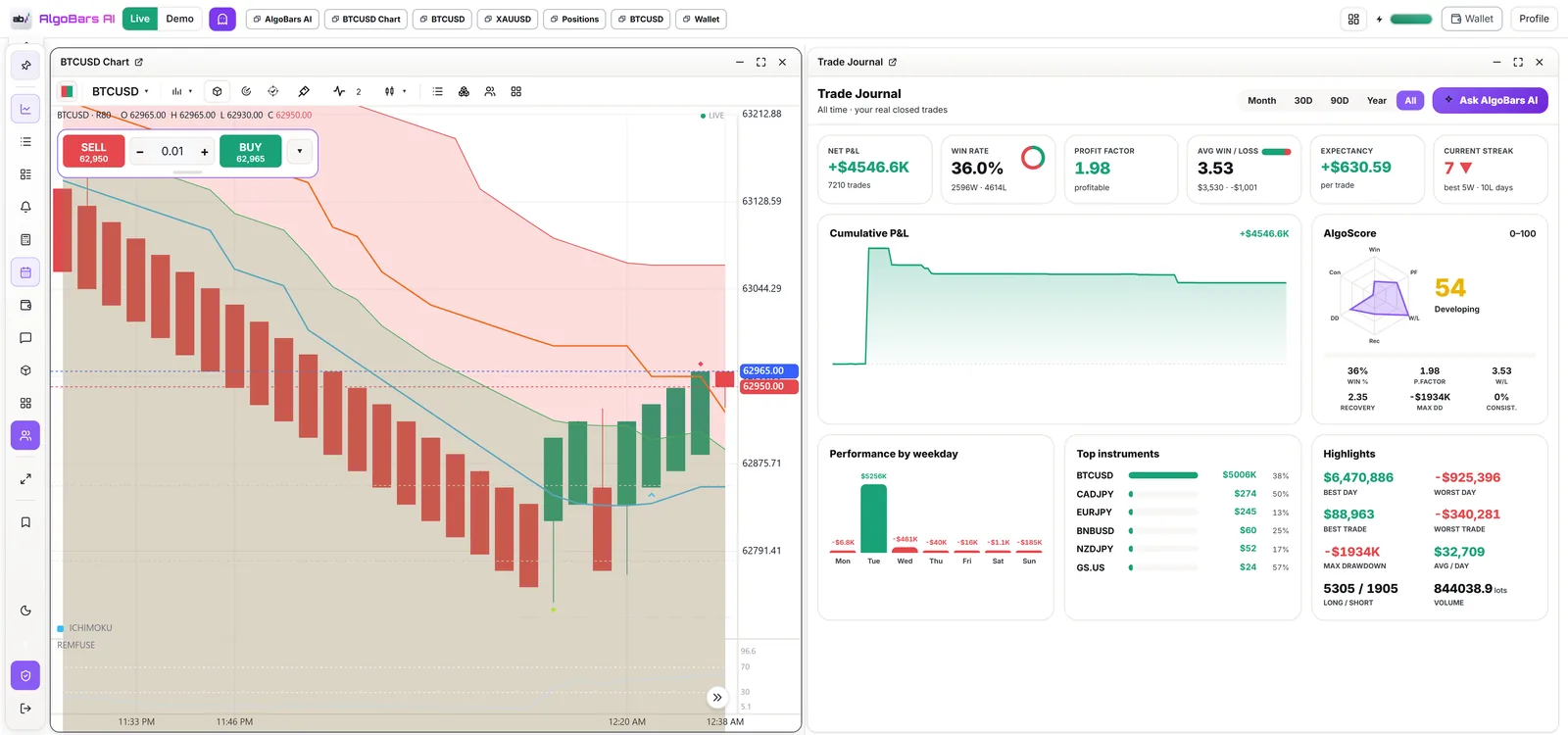Decrease lot size with minus button

pyautogui.click(x=140, y=152)
